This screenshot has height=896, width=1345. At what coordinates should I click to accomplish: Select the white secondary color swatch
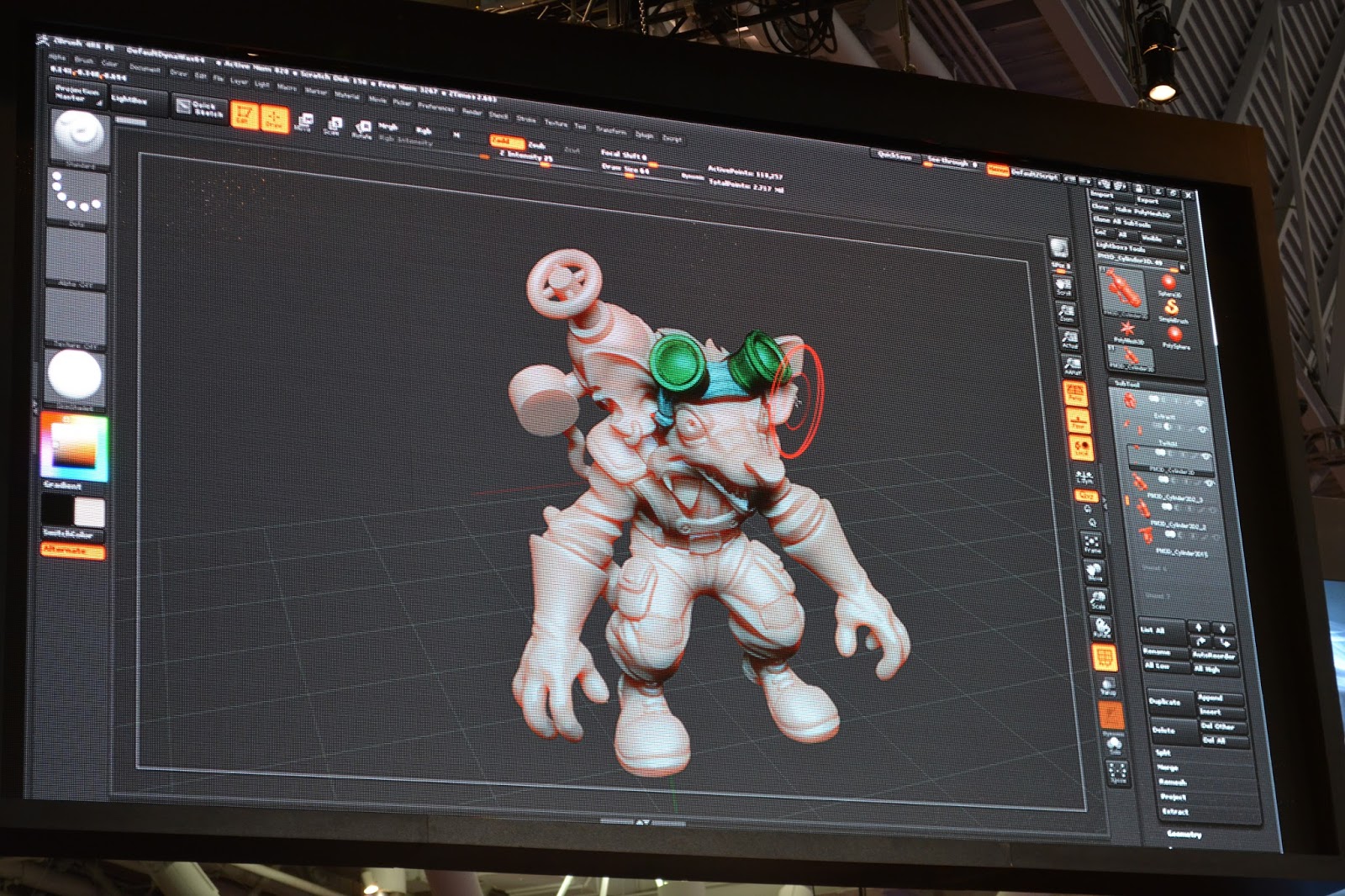point(89,512)
